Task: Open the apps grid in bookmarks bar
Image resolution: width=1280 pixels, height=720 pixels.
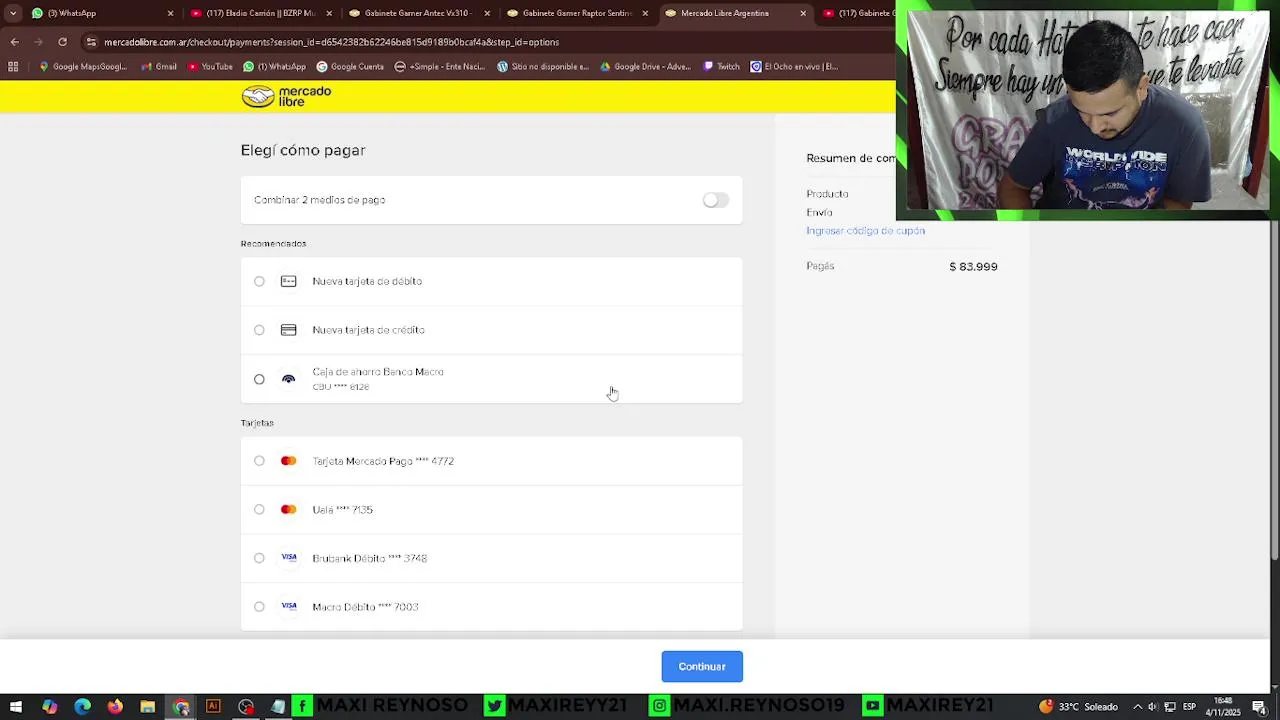Action: (x=13, y=67)
